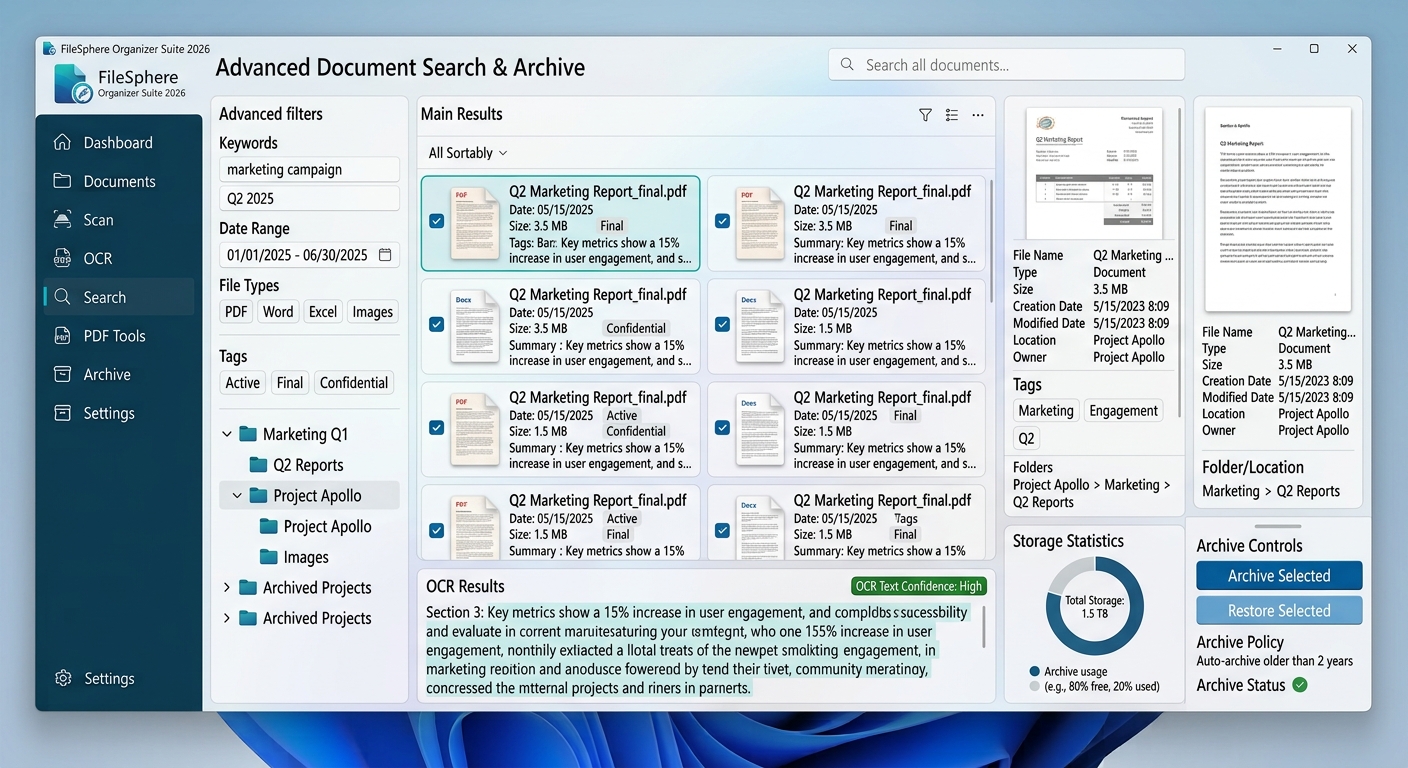The image size is (1408, 768).
Task: Click the Q2 tag chip in details
Action: [1026, 438]
